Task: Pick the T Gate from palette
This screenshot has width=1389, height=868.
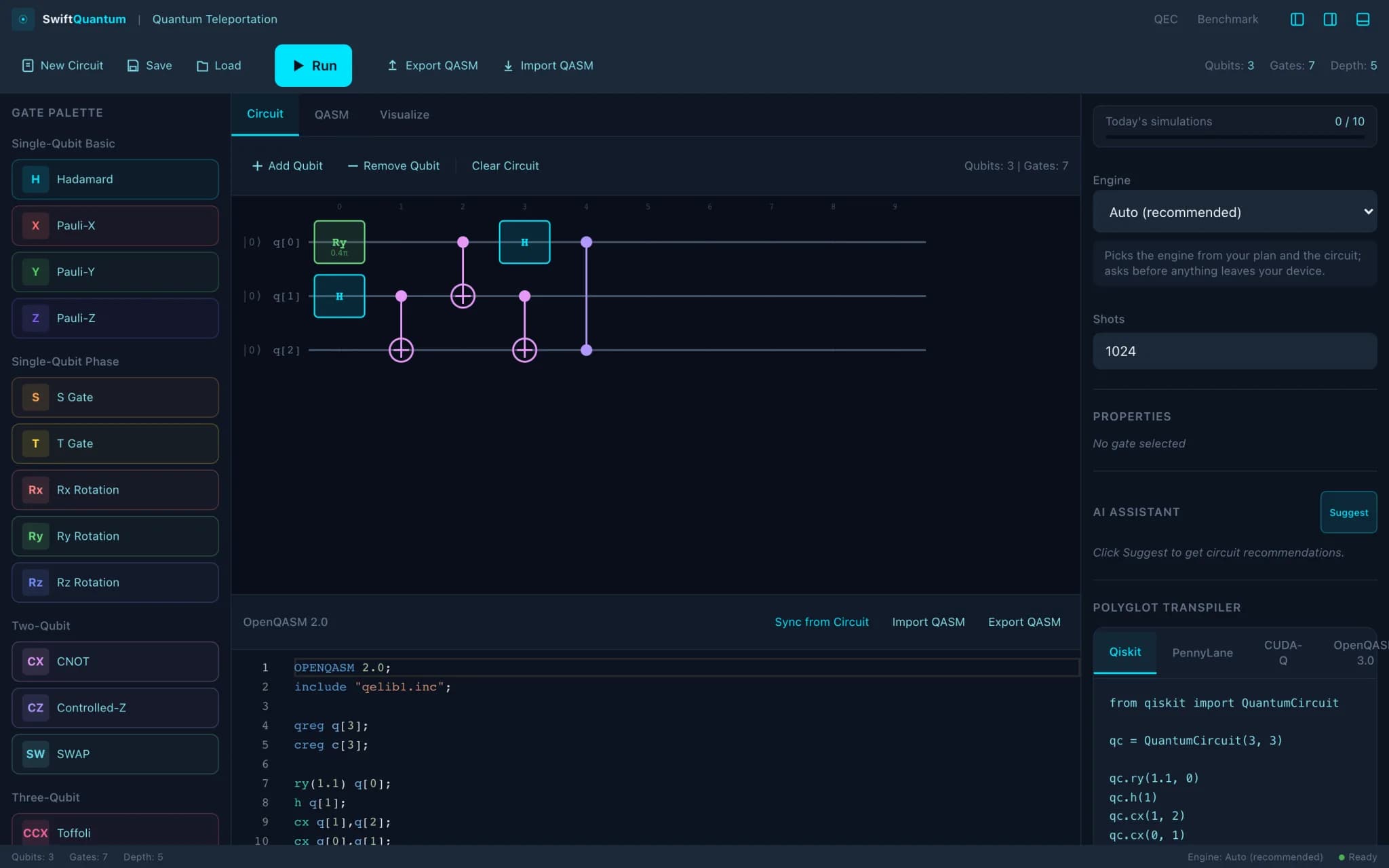Action: coord(115,443)
